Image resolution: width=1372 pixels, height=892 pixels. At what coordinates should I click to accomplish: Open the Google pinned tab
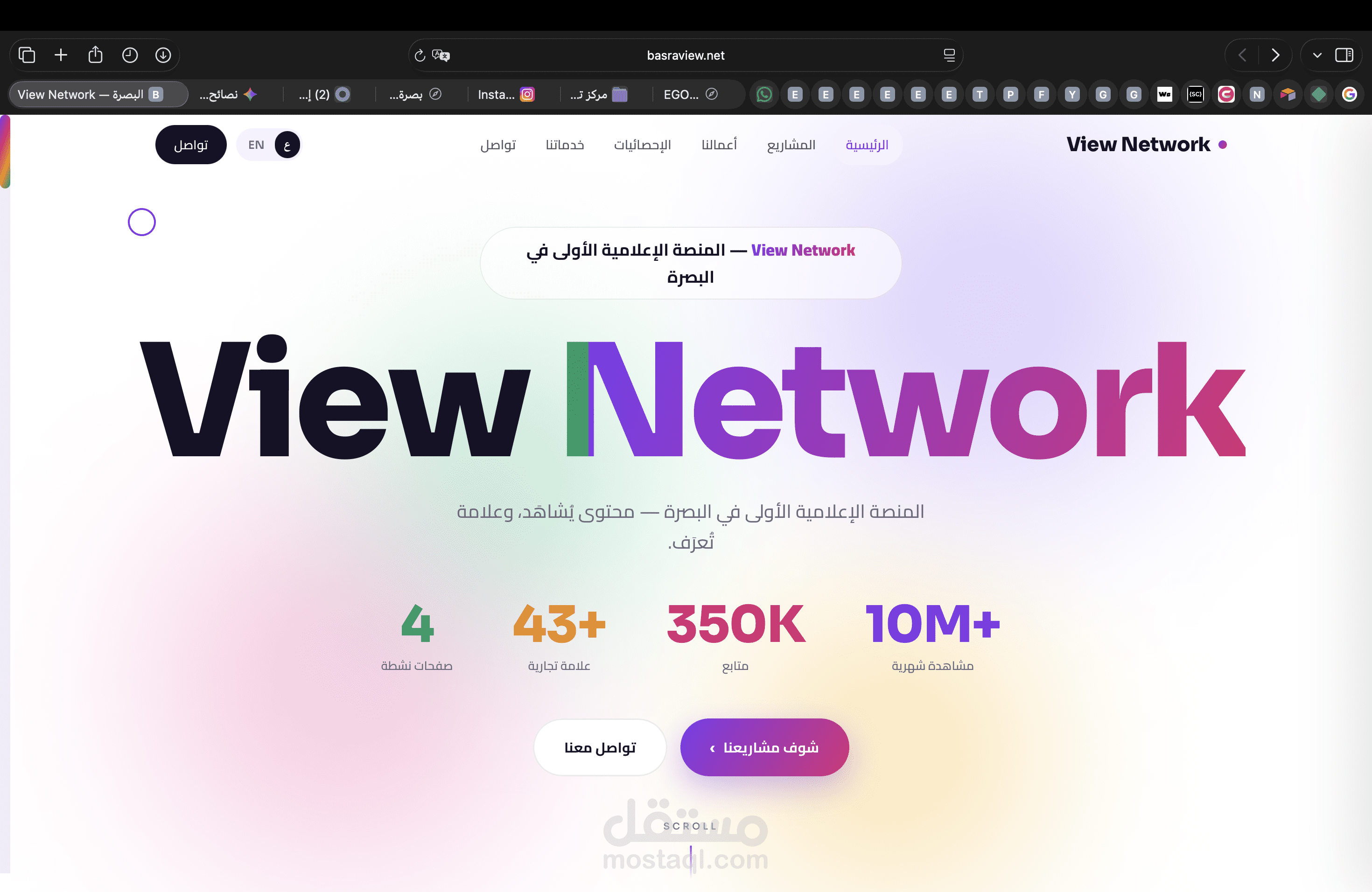pyautogui.click(x=1350, y=95)
